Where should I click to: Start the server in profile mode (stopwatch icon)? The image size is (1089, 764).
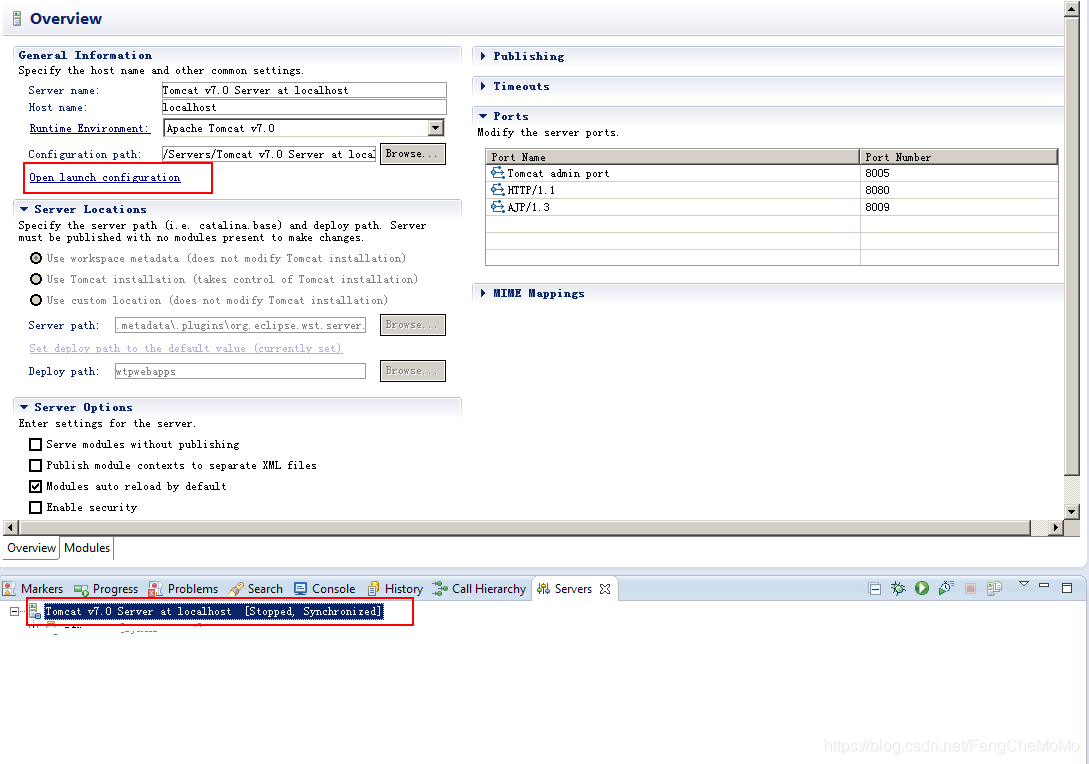945,588
